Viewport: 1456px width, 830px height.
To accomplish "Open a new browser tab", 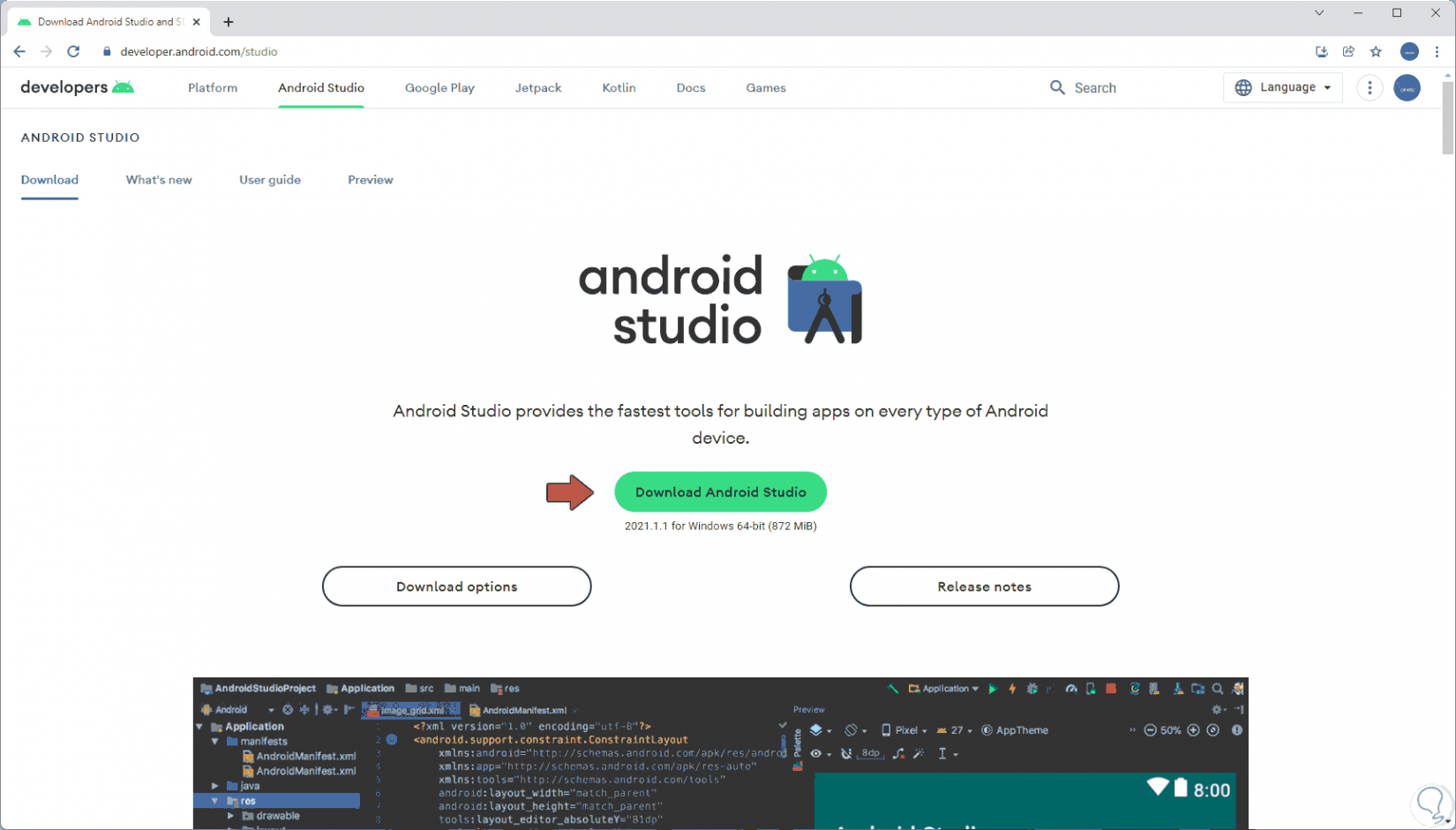I will pyautogui.click(x=229, y=22).
